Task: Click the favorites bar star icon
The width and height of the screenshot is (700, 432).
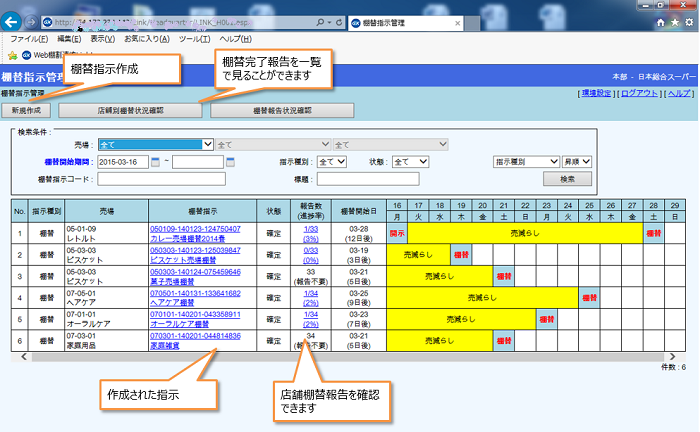Action: (x=12, y=55)
